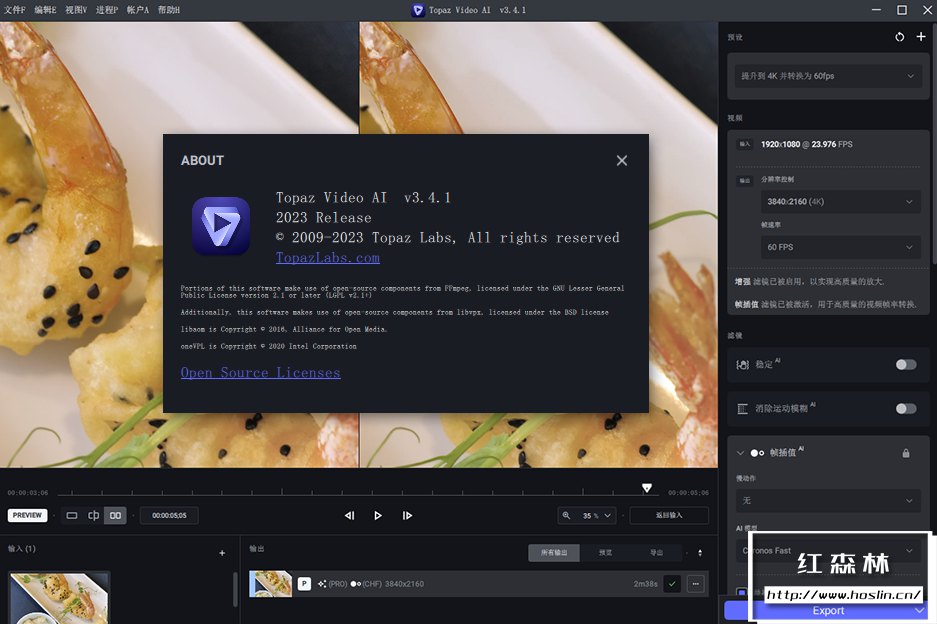937x624 pixels.
Task: Open the 60 FPS frame rate dropdown
Action: 840,247
